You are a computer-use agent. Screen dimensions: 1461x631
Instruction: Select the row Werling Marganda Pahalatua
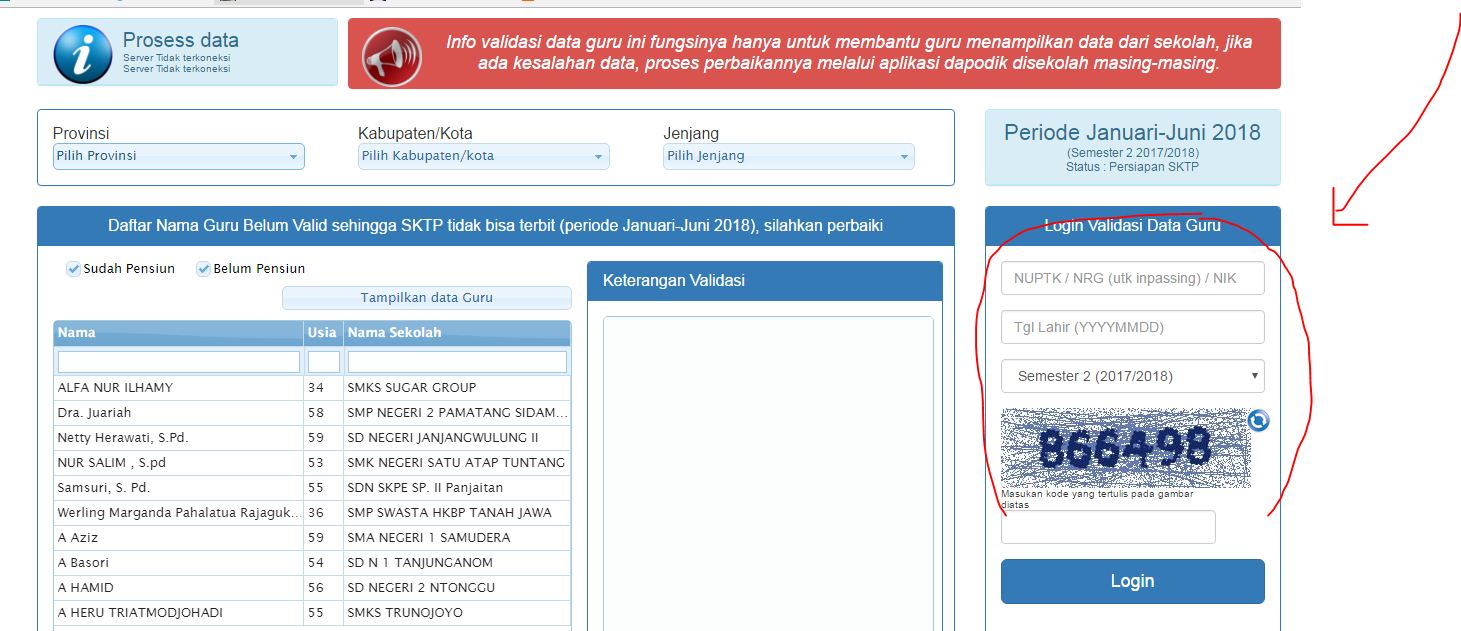312,513
